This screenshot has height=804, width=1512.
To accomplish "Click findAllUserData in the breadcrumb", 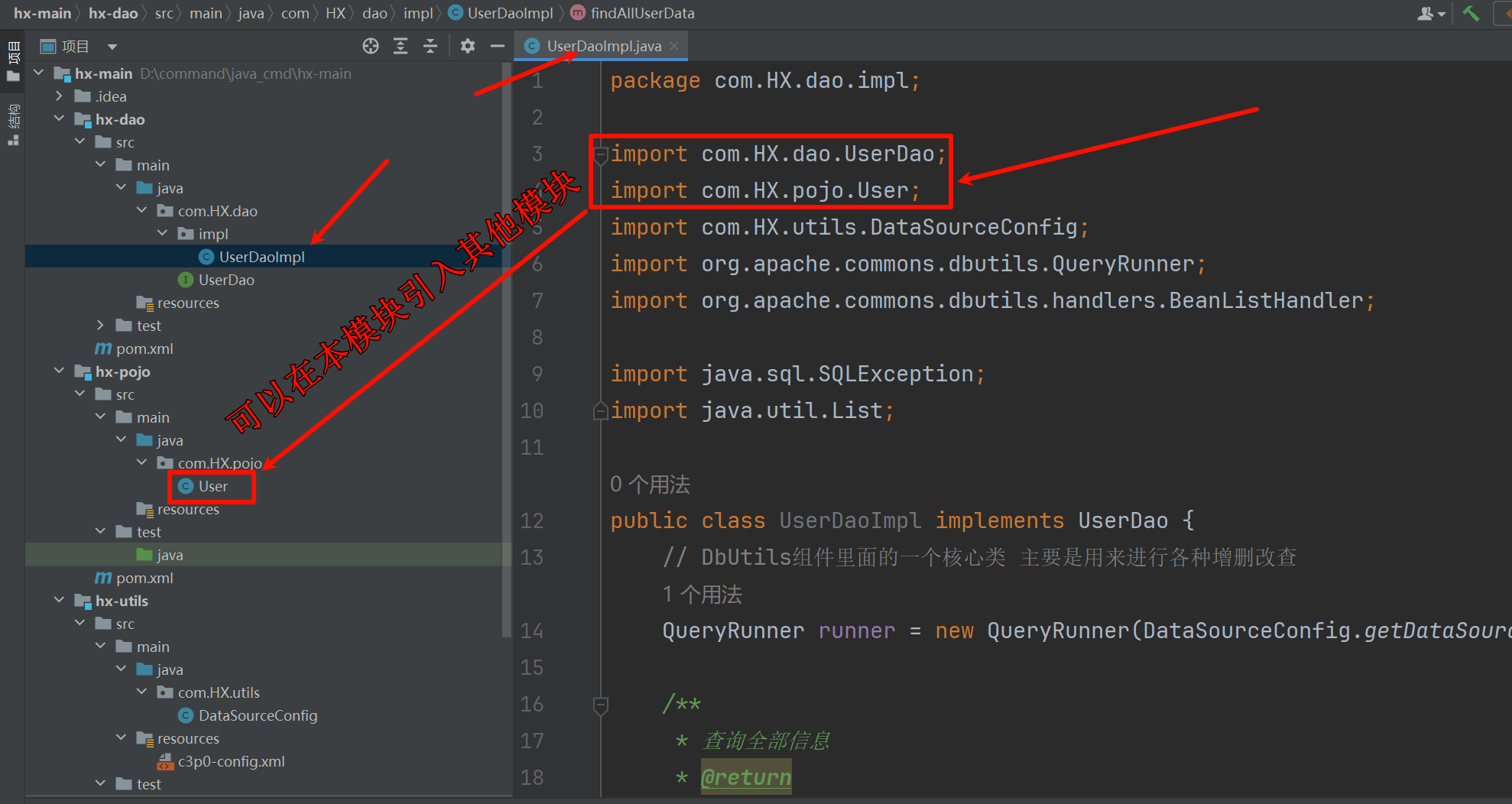I will (642, 13).
